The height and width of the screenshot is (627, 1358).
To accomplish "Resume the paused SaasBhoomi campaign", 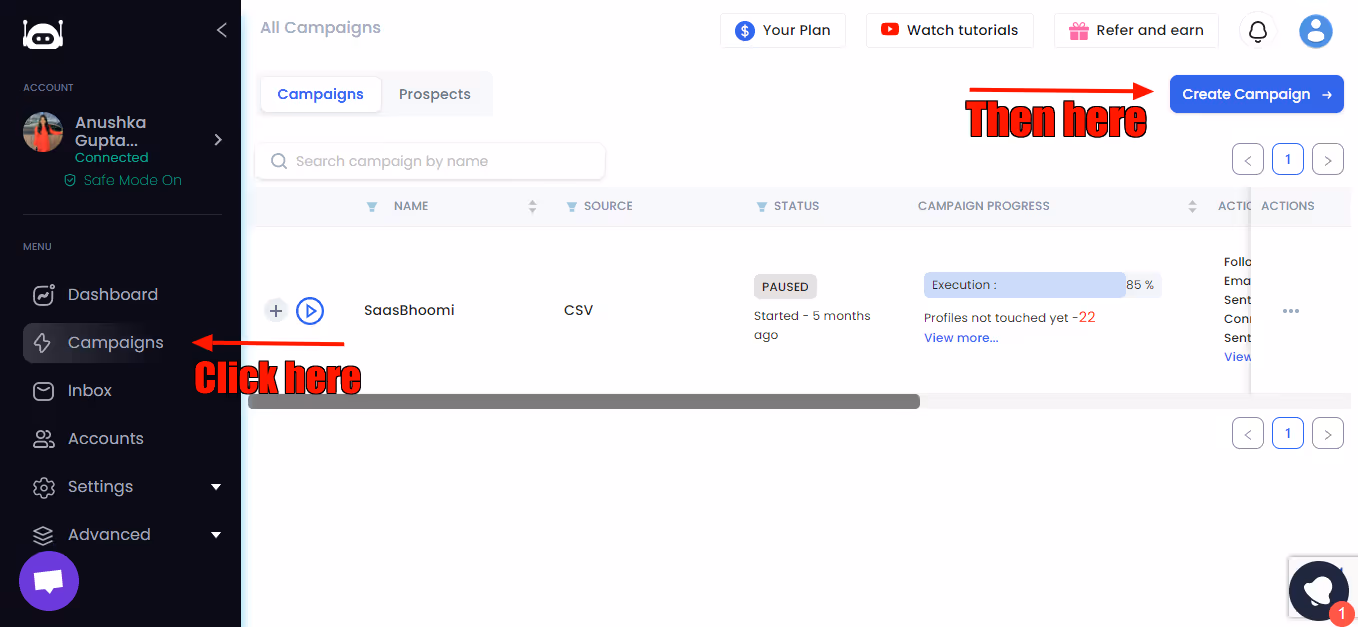I will click(x=310, y=310).
